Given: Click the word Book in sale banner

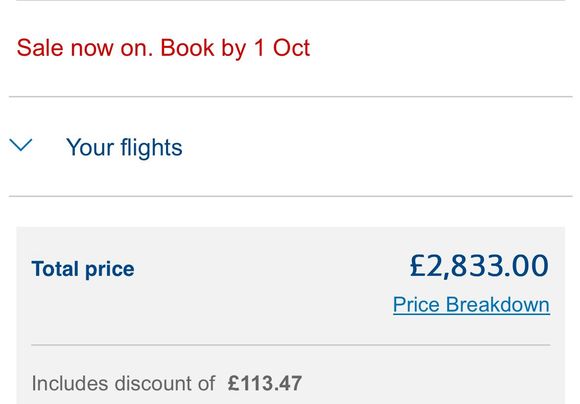Looking at the screenshot, I should point(187,48).
